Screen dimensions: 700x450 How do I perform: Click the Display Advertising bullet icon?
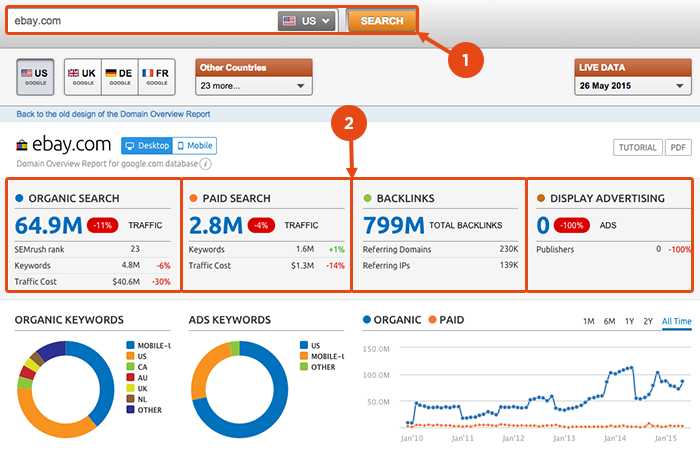(540, 198)
